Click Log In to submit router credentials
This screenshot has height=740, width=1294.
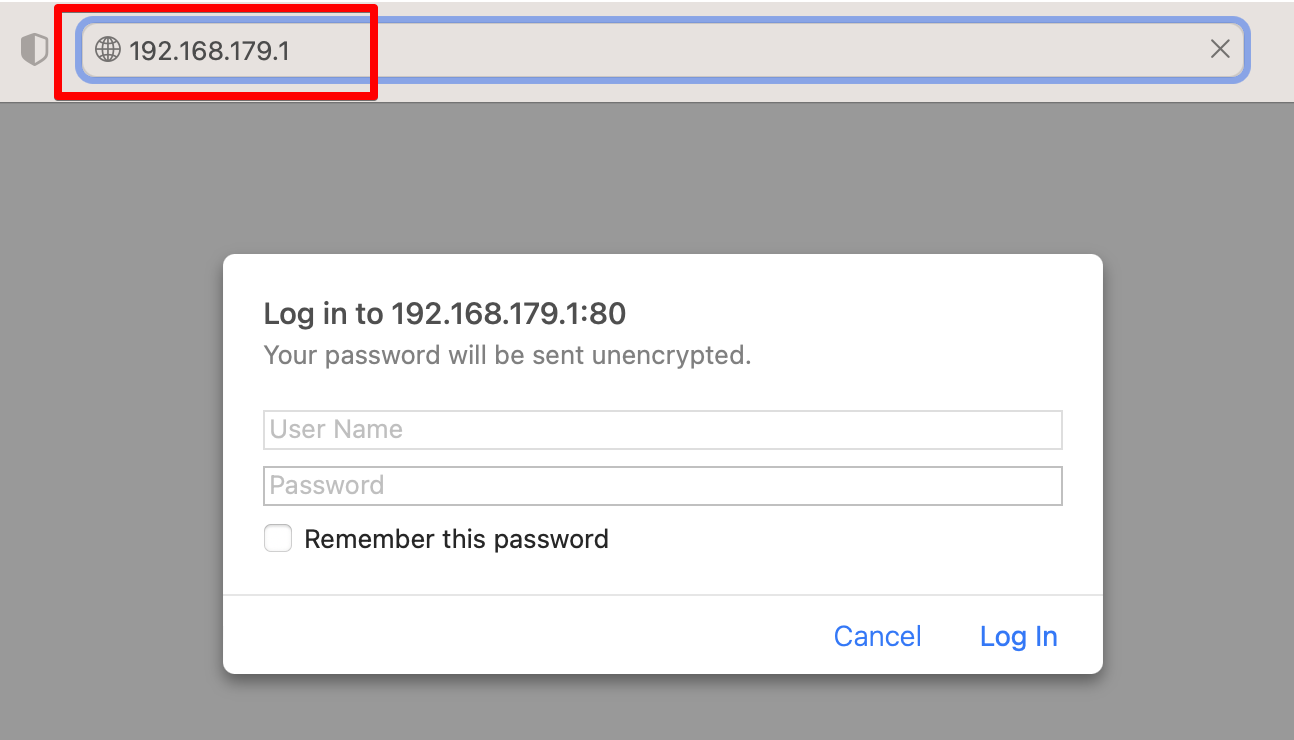click(x=1018, y=636)
